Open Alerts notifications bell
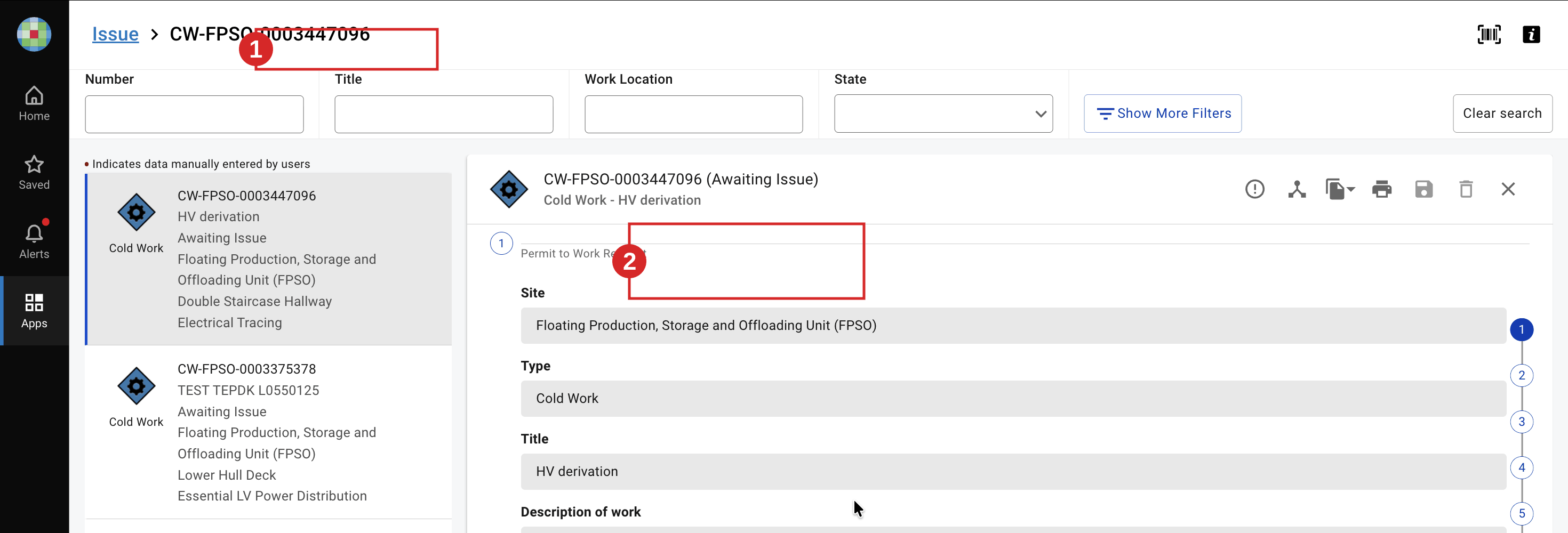This screenshot has width=1568, height=533. (34, 241)
